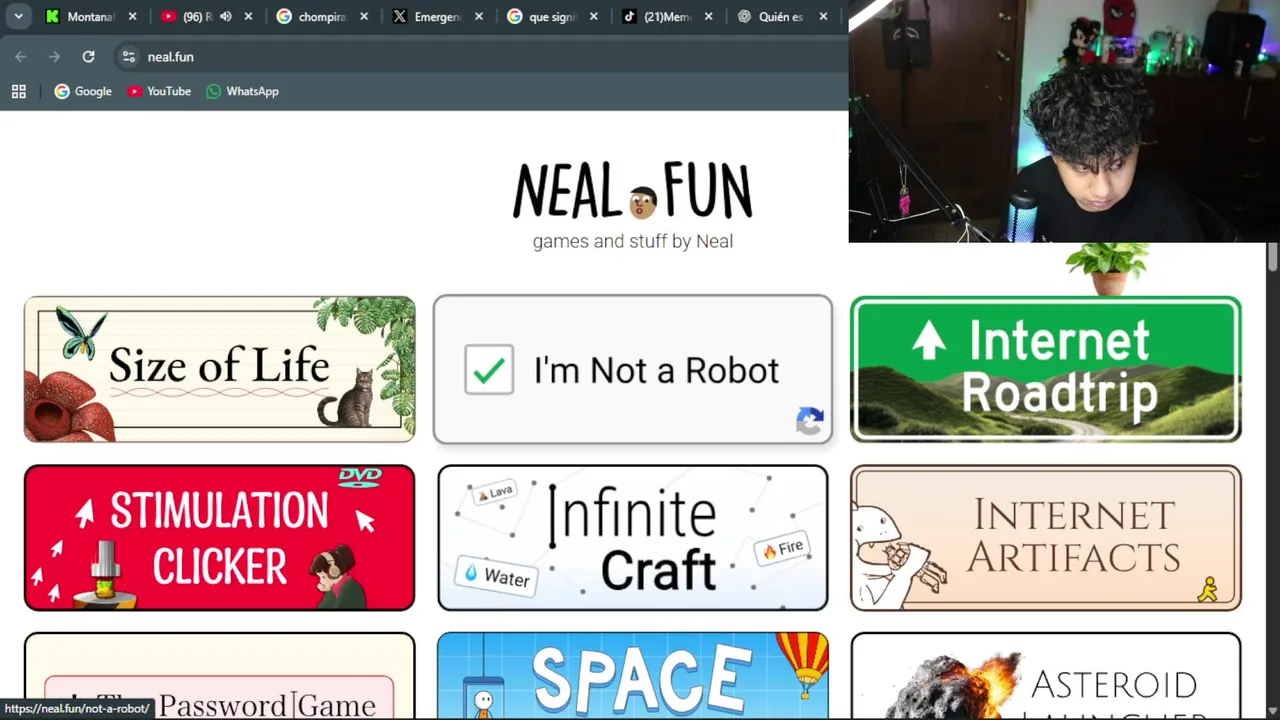Open the Infinite Craft game
Screen dimensions: 1280x720
(632, 537)
